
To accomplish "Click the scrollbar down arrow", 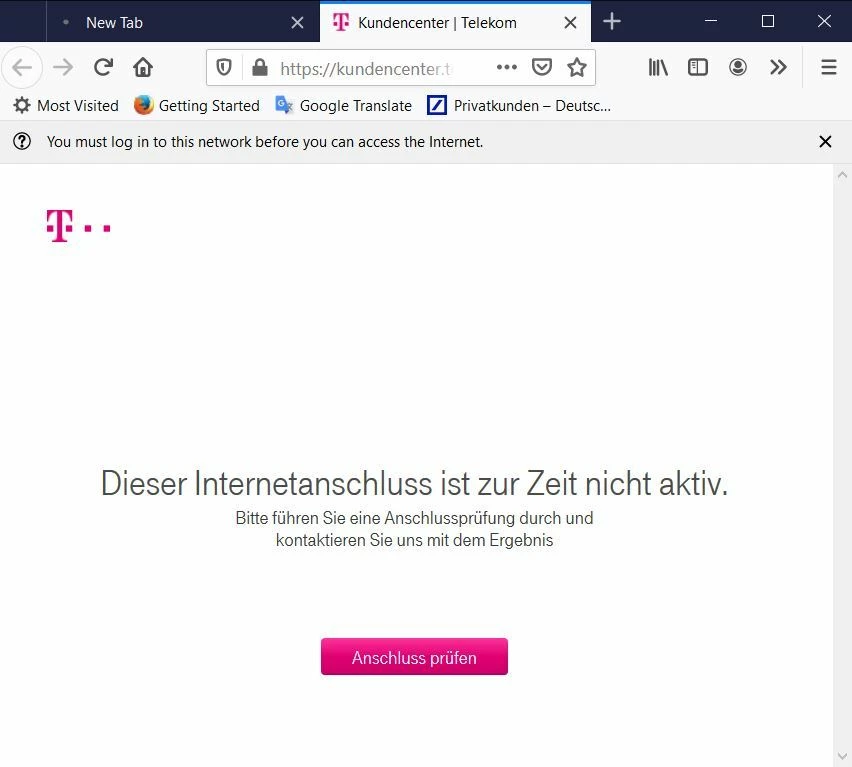I will (842, 756).
